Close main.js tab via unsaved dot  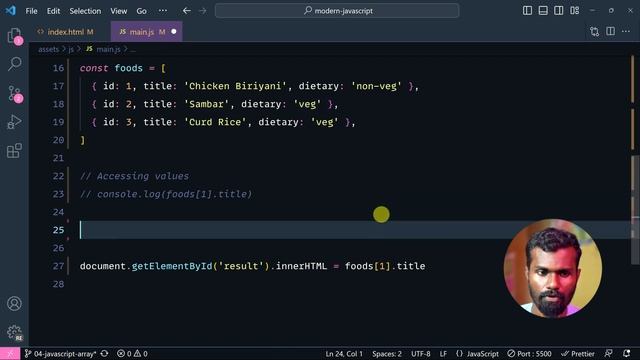[173, 31]
